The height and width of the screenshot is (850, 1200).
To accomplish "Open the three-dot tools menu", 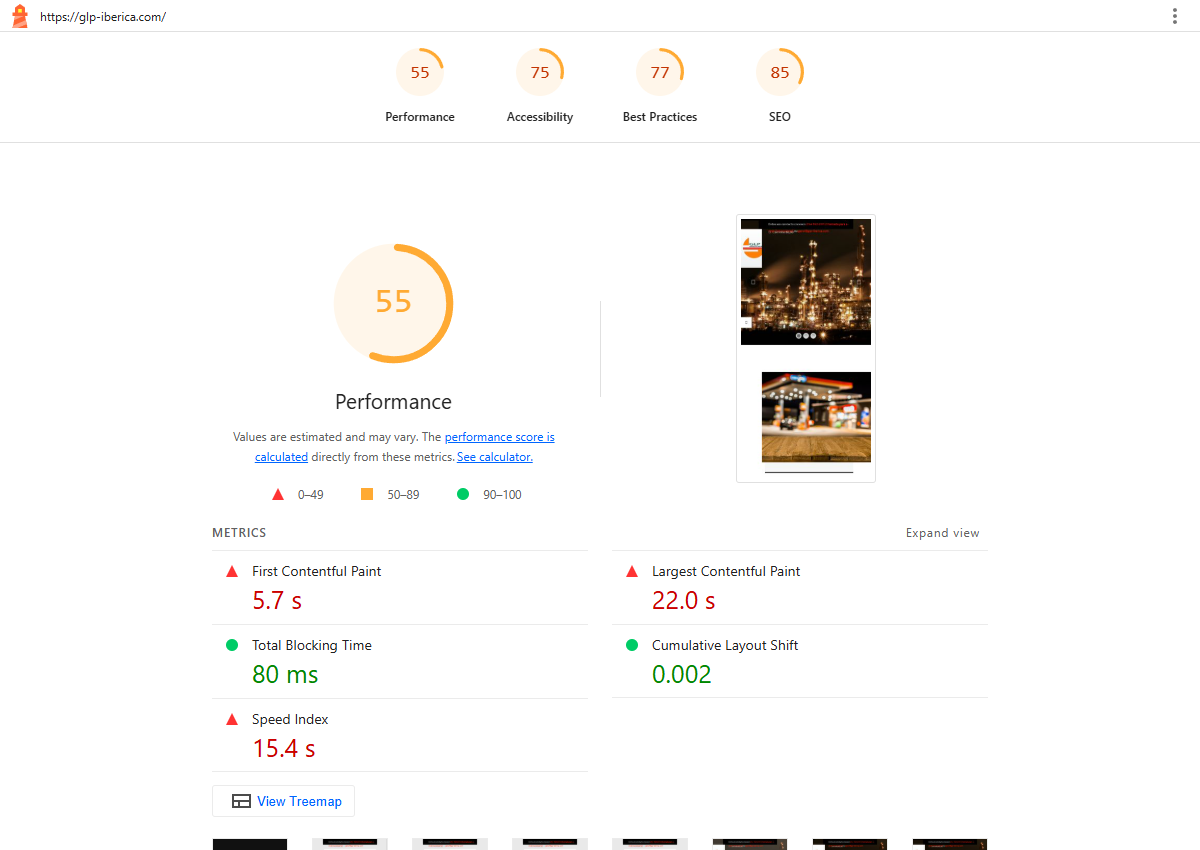I will (1174, 16).
